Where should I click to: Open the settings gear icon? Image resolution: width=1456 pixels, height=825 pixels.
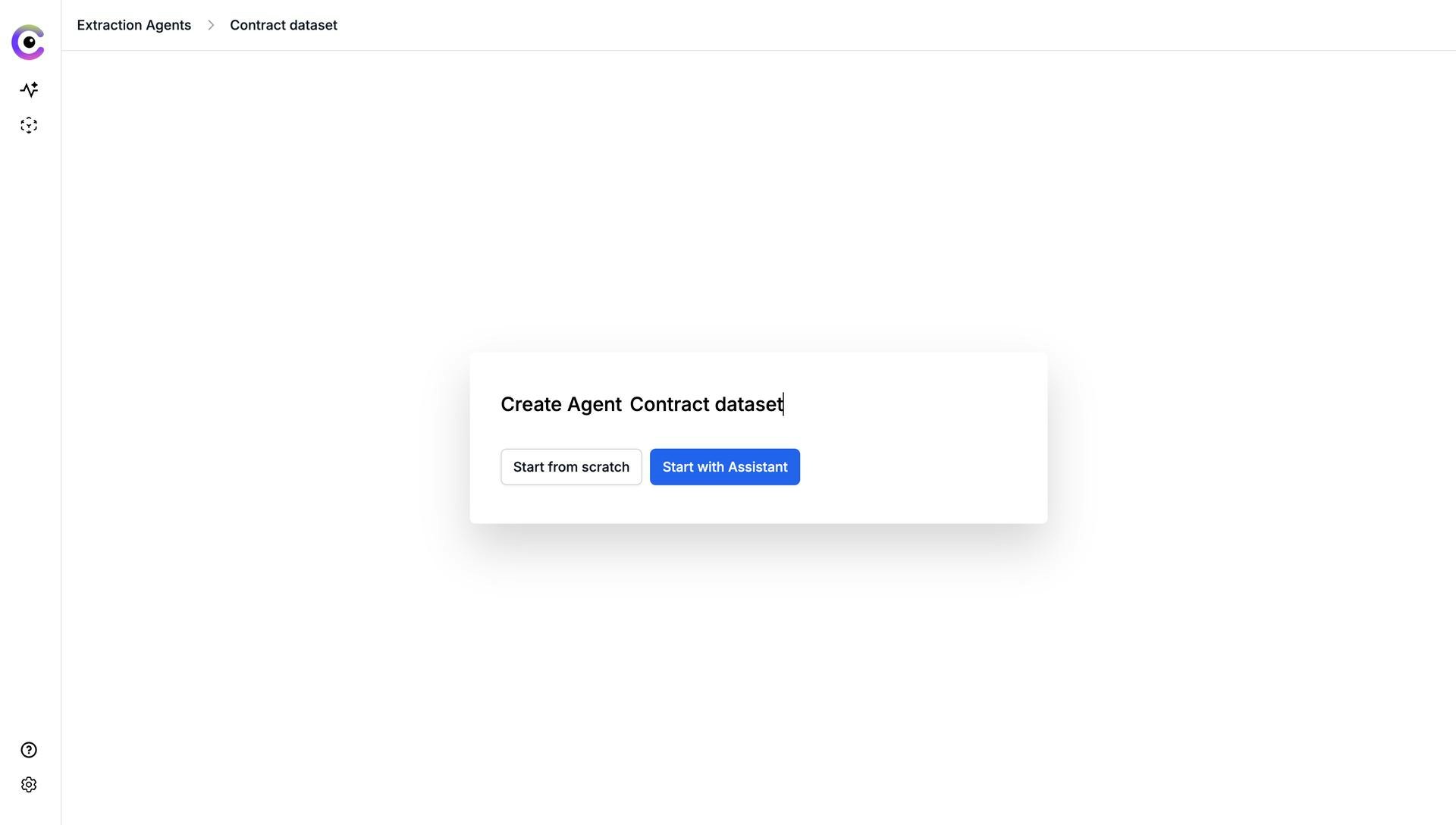coord(29,785)
